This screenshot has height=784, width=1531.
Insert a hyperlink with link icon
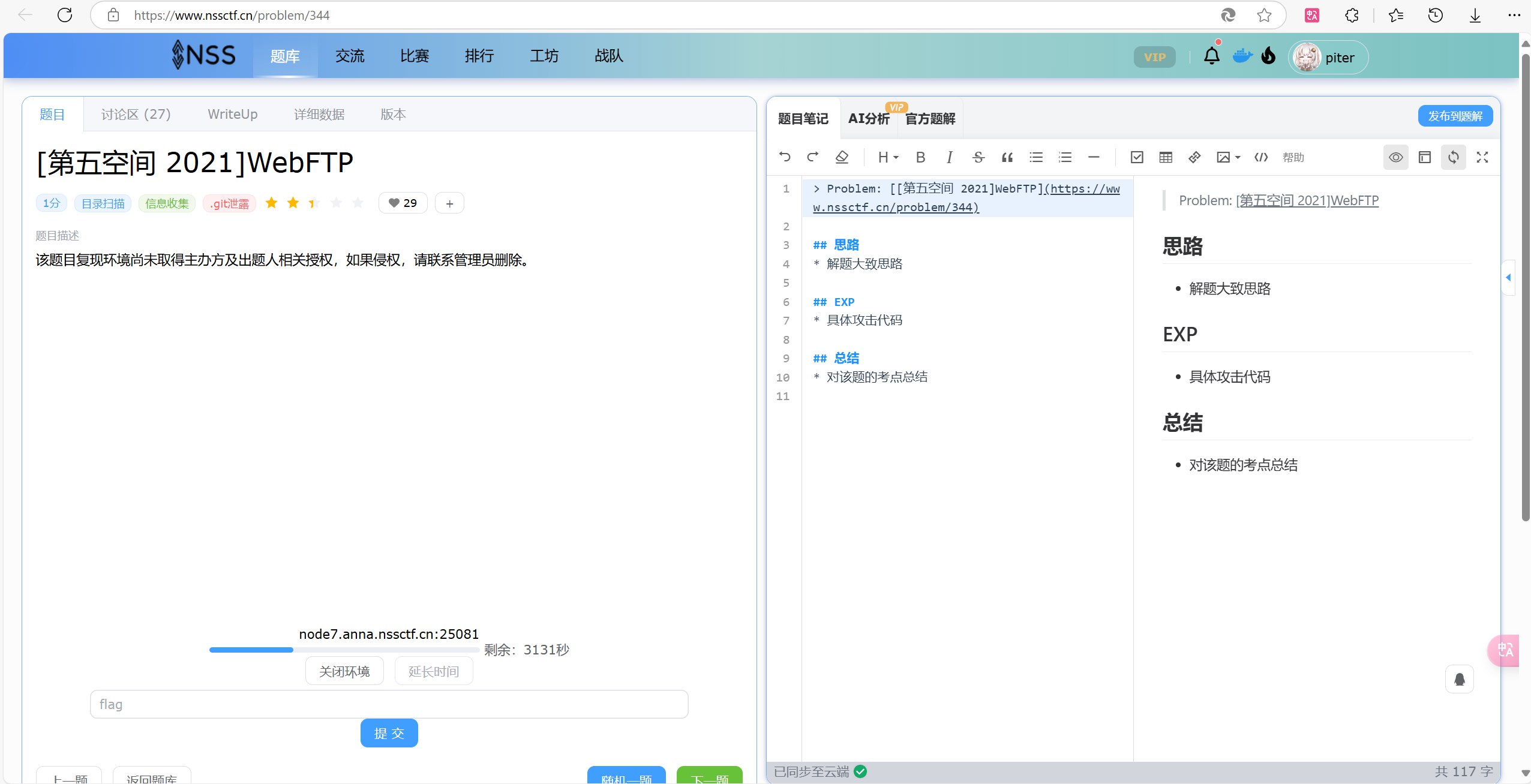pyautogui.click(x=1194, y=157)
